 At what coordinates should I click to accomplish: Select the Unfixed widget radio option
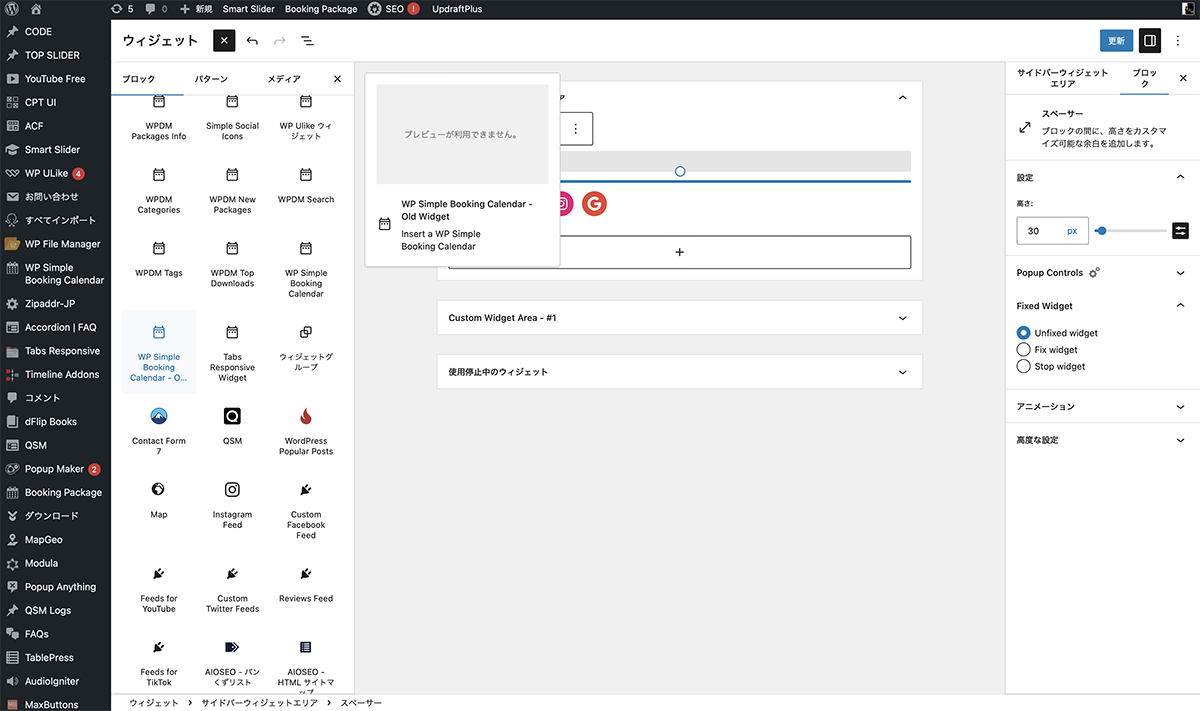(x=1023, y=333)
